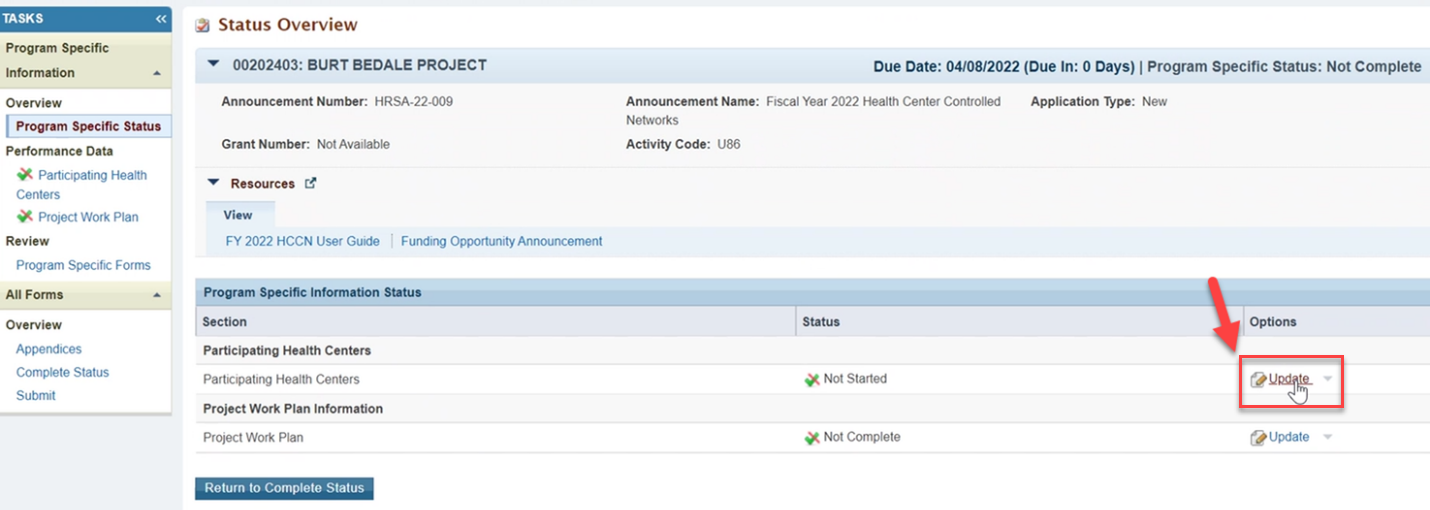
Task: Click Grant Number Not Available value
Action: pos(353,144)
